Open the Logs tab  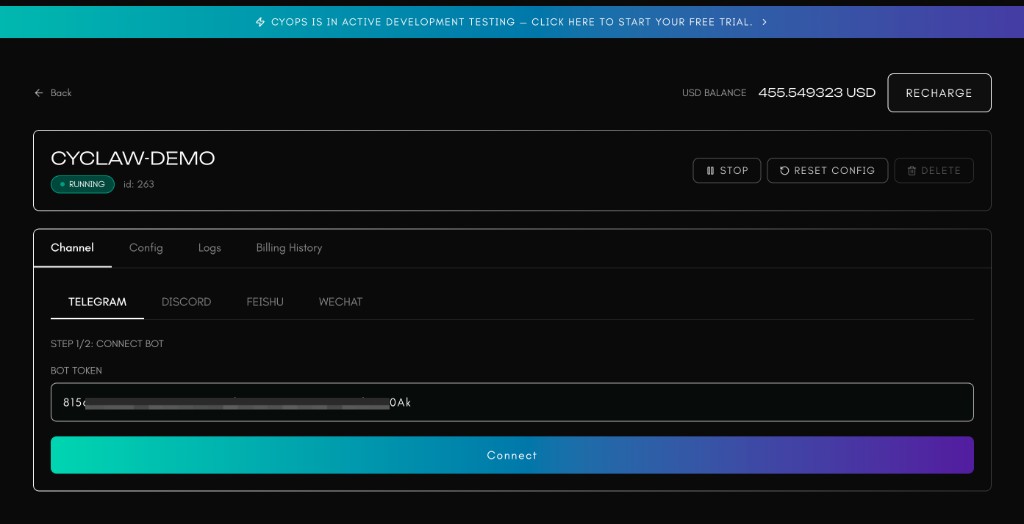tap(210, 248)
